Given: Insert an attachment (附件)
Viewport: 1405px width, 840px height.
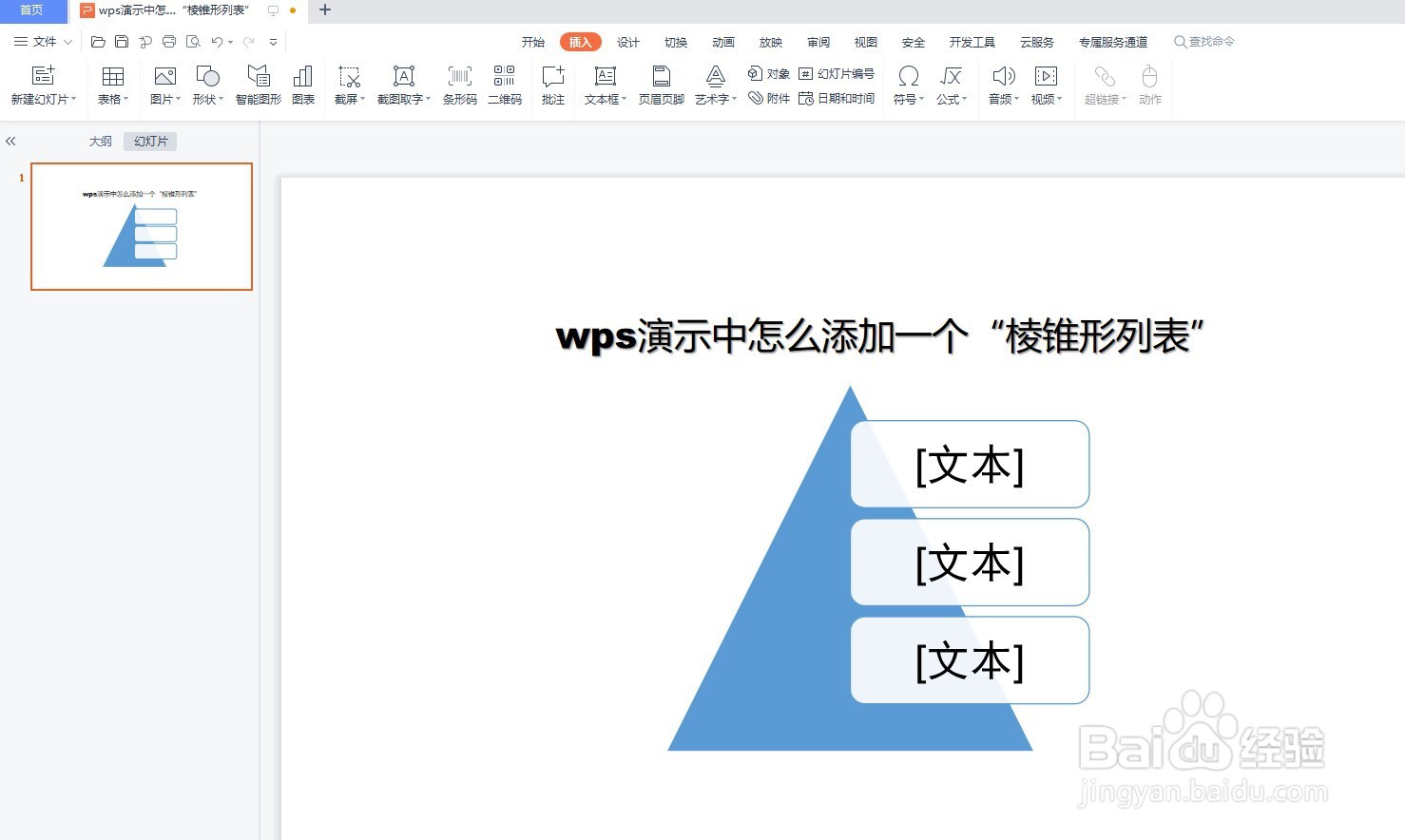Looking at the screenshot, I should coord(769,98).
